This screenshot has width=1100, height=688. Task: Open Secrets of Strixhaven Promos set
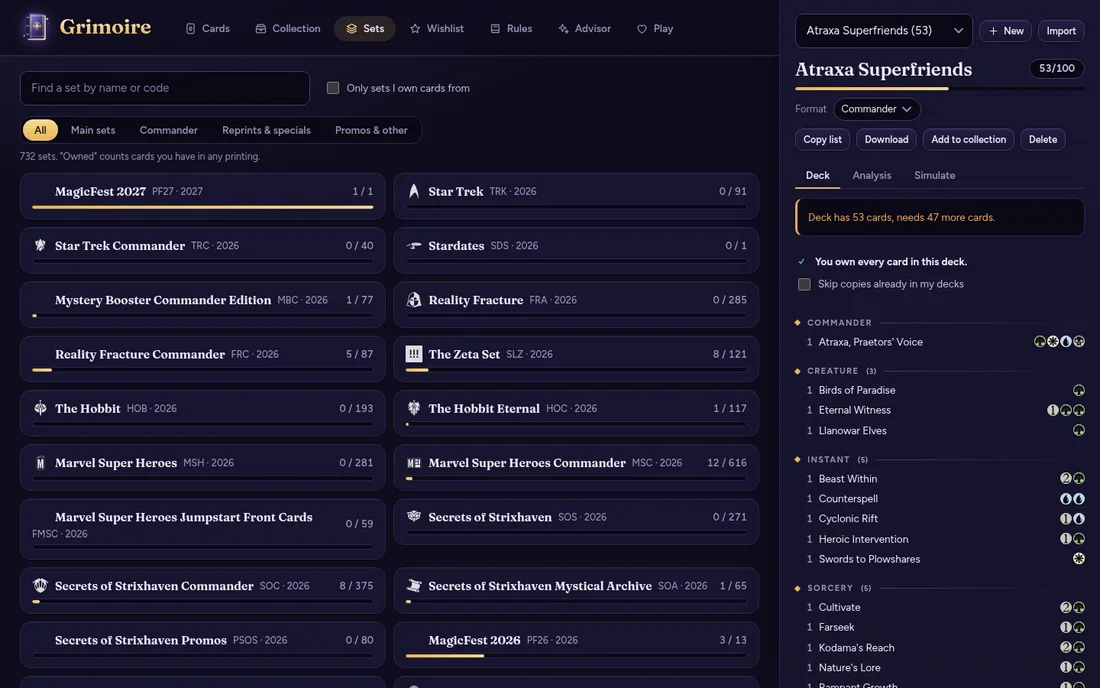(203, 645)
